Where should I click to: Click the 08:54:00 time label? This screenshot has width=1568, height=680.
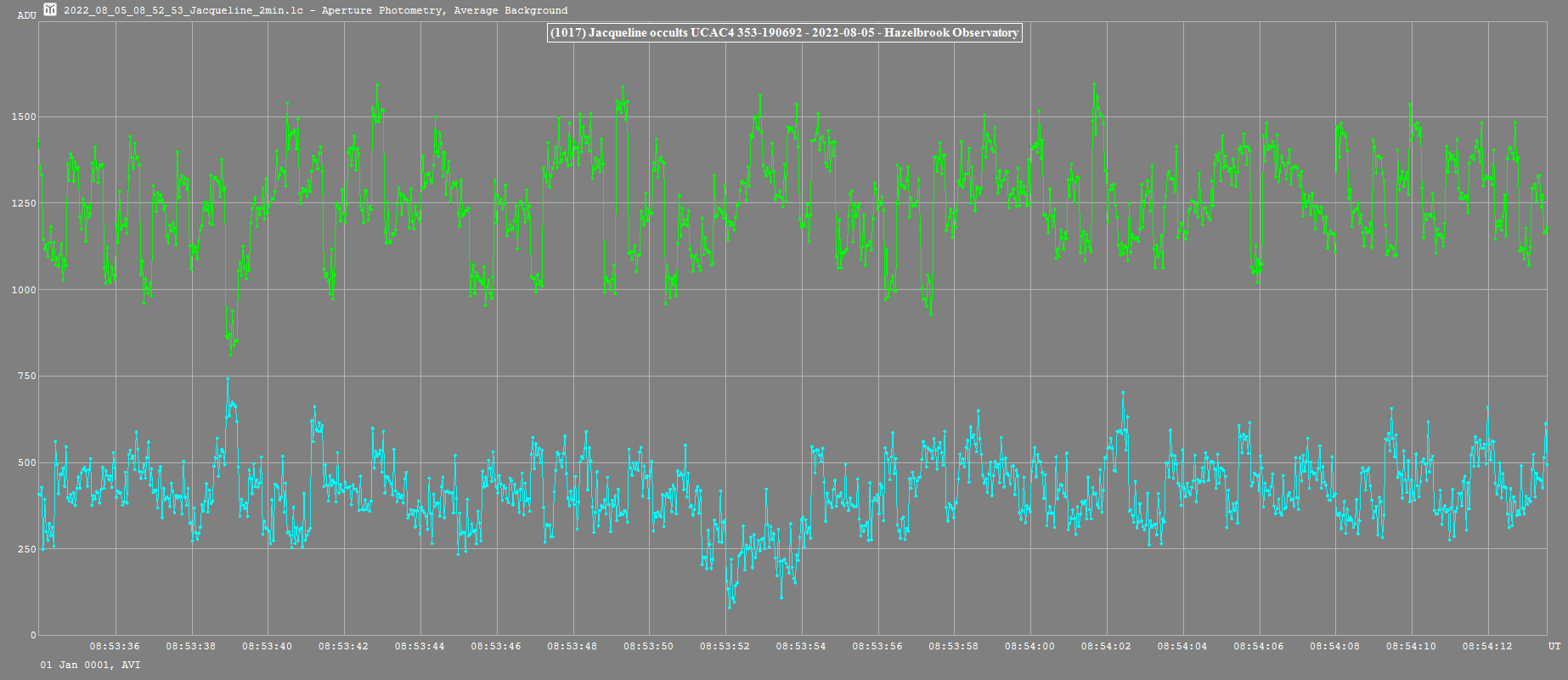tap(1030, 646)
